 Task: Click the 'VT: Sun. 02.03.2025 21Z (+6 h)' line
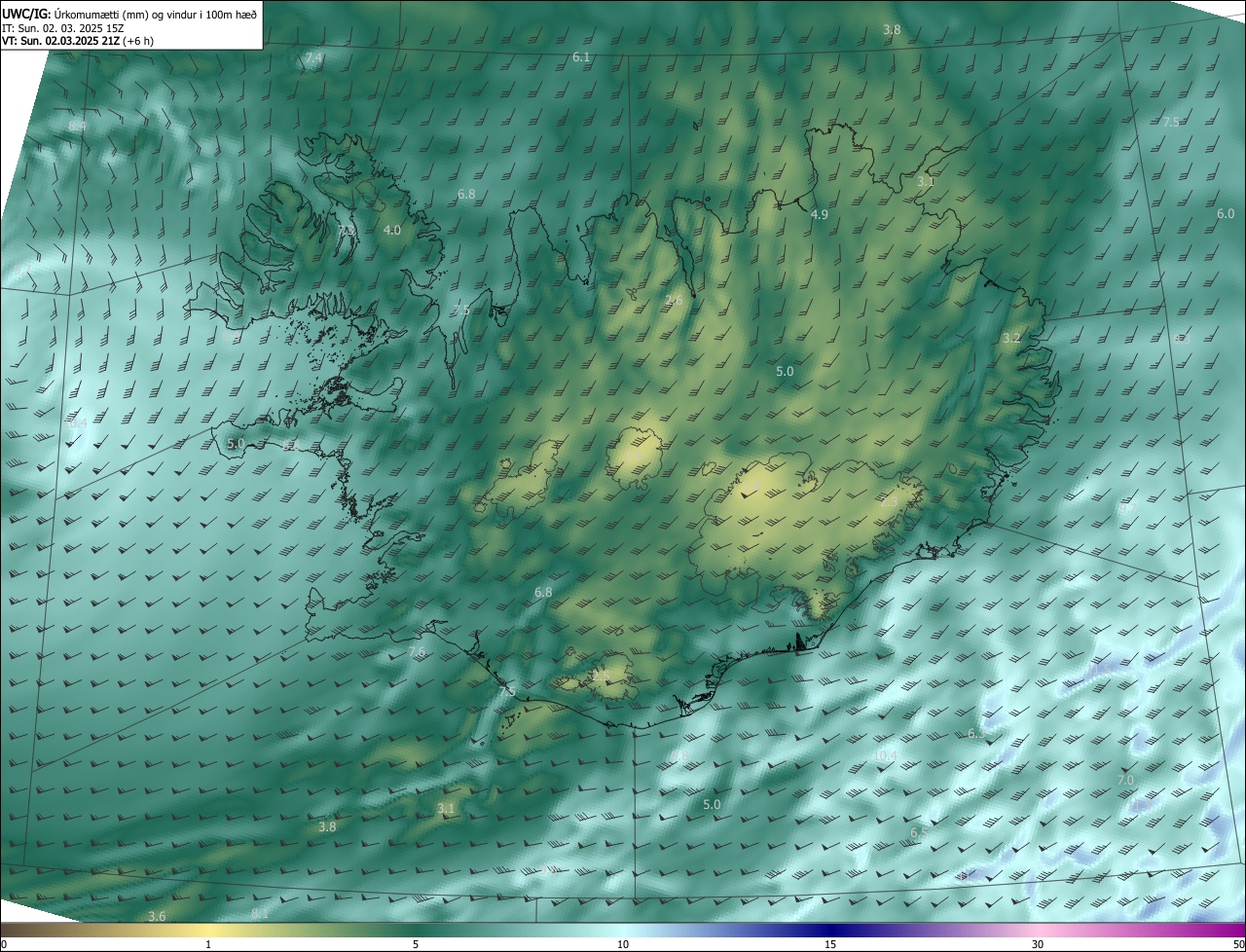coord(78,41)
